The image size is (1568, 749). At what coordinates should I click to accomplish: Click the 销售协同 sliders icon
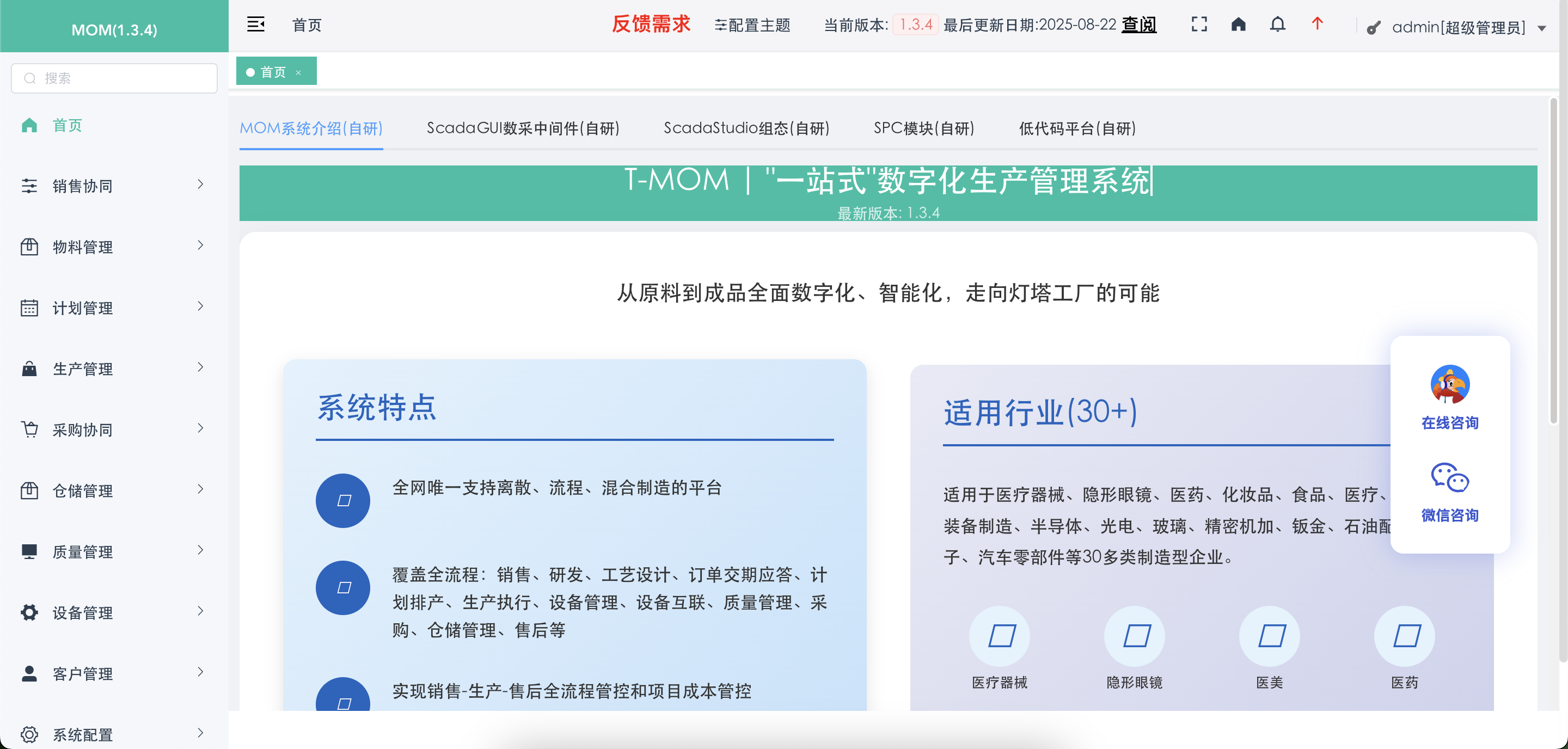pyautogui.click(x=29, y=186)
